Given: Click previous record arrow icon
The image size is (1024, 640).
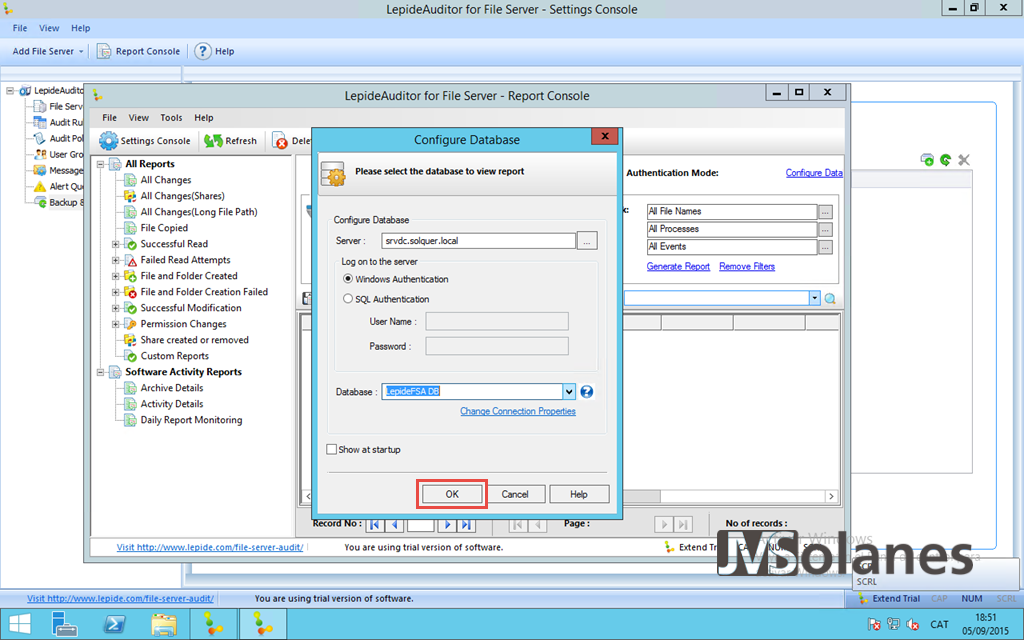Looking at the screenshot, I should (394, 524).
